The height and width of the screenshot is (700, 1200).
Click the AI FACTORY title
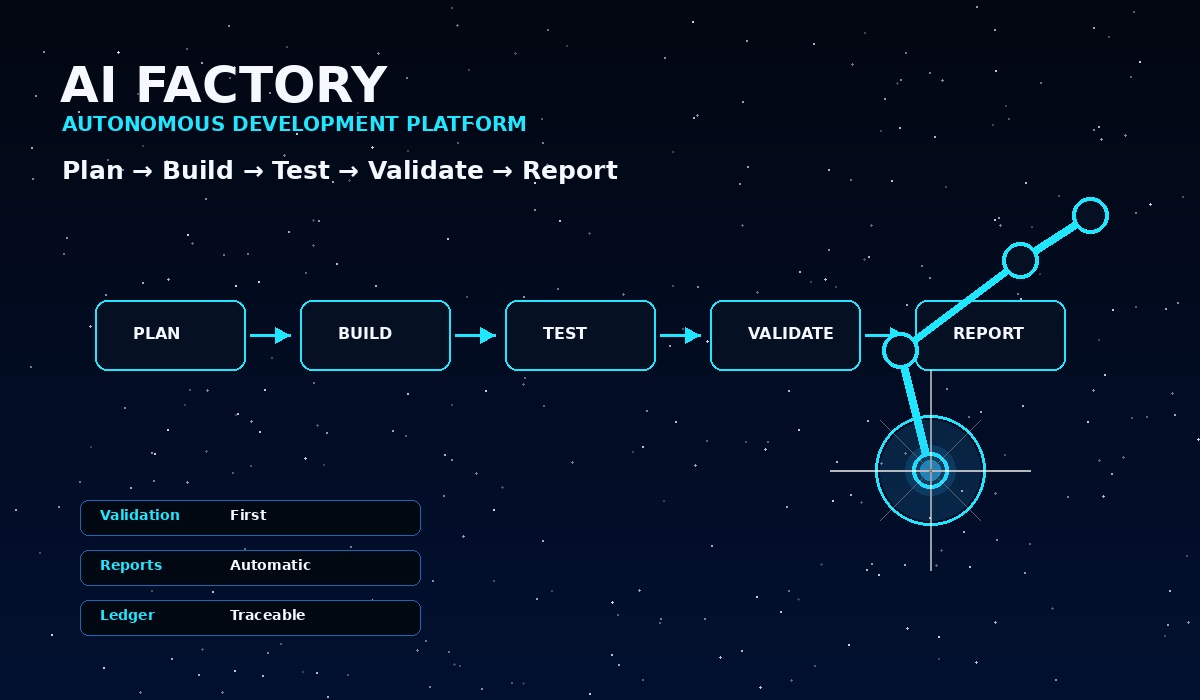(x=223, y=86)
